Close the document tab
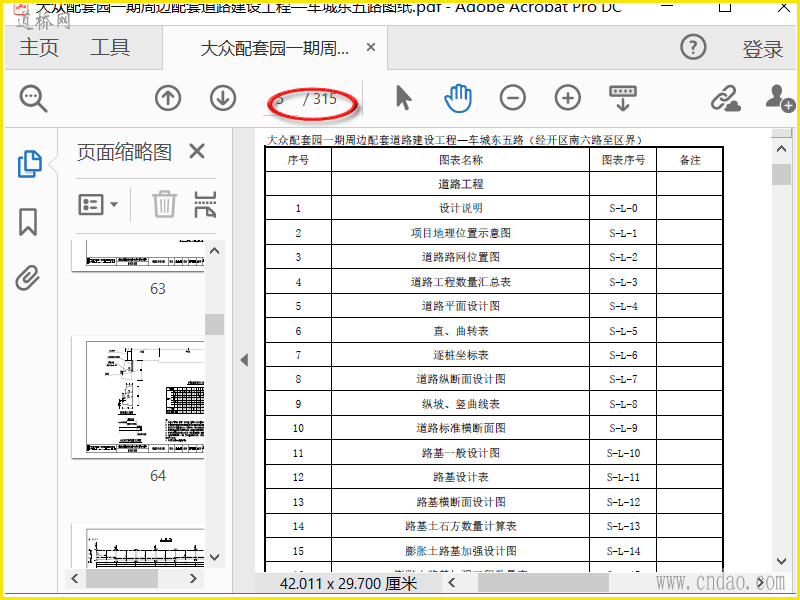This screenshot has height=600, width=800. [371, 47]
